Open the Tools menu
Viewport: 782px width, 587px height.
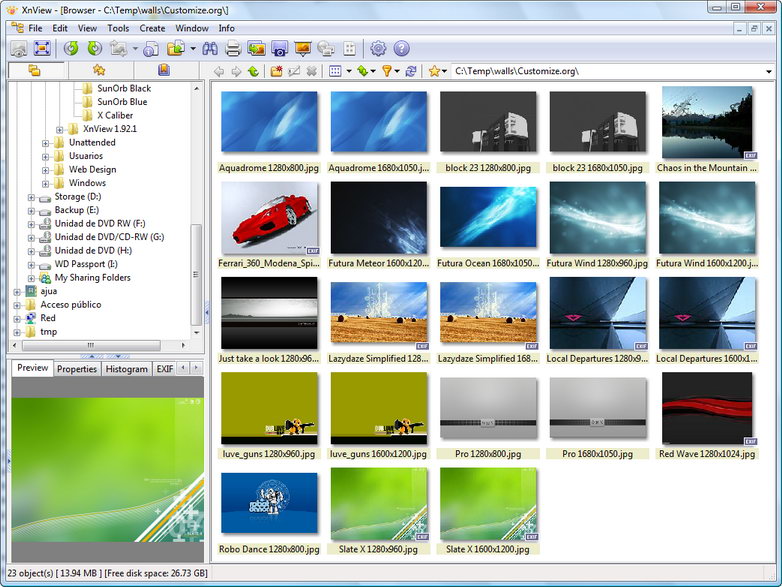(x=118, y=28)
